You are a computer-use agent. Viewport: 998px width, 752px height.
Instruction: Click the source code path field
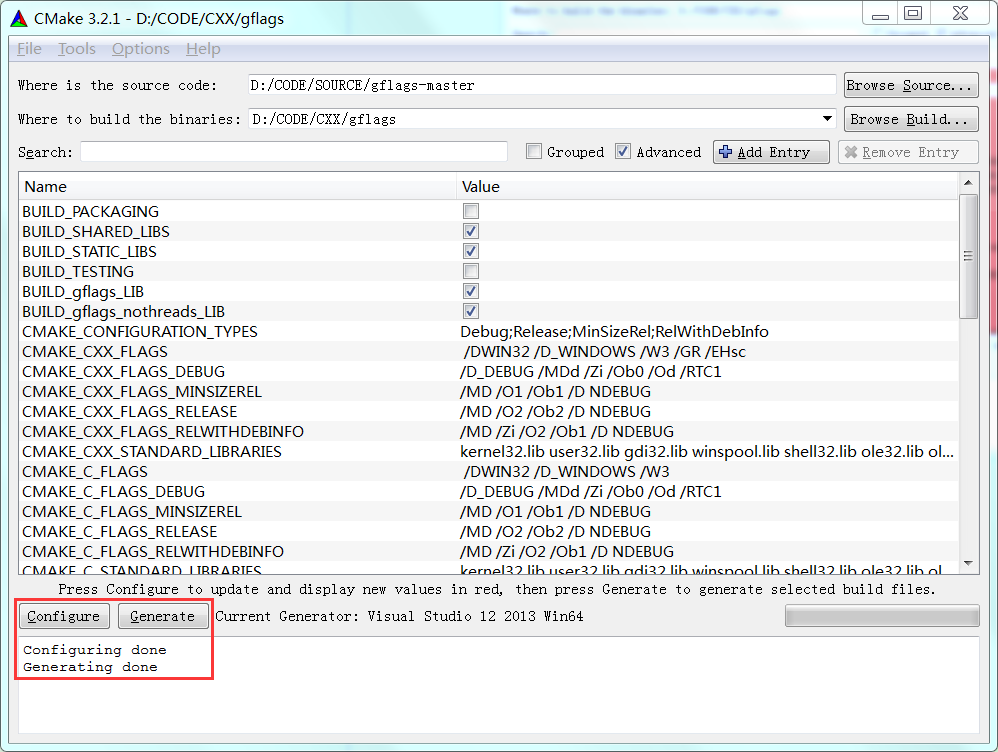(542, 85)
